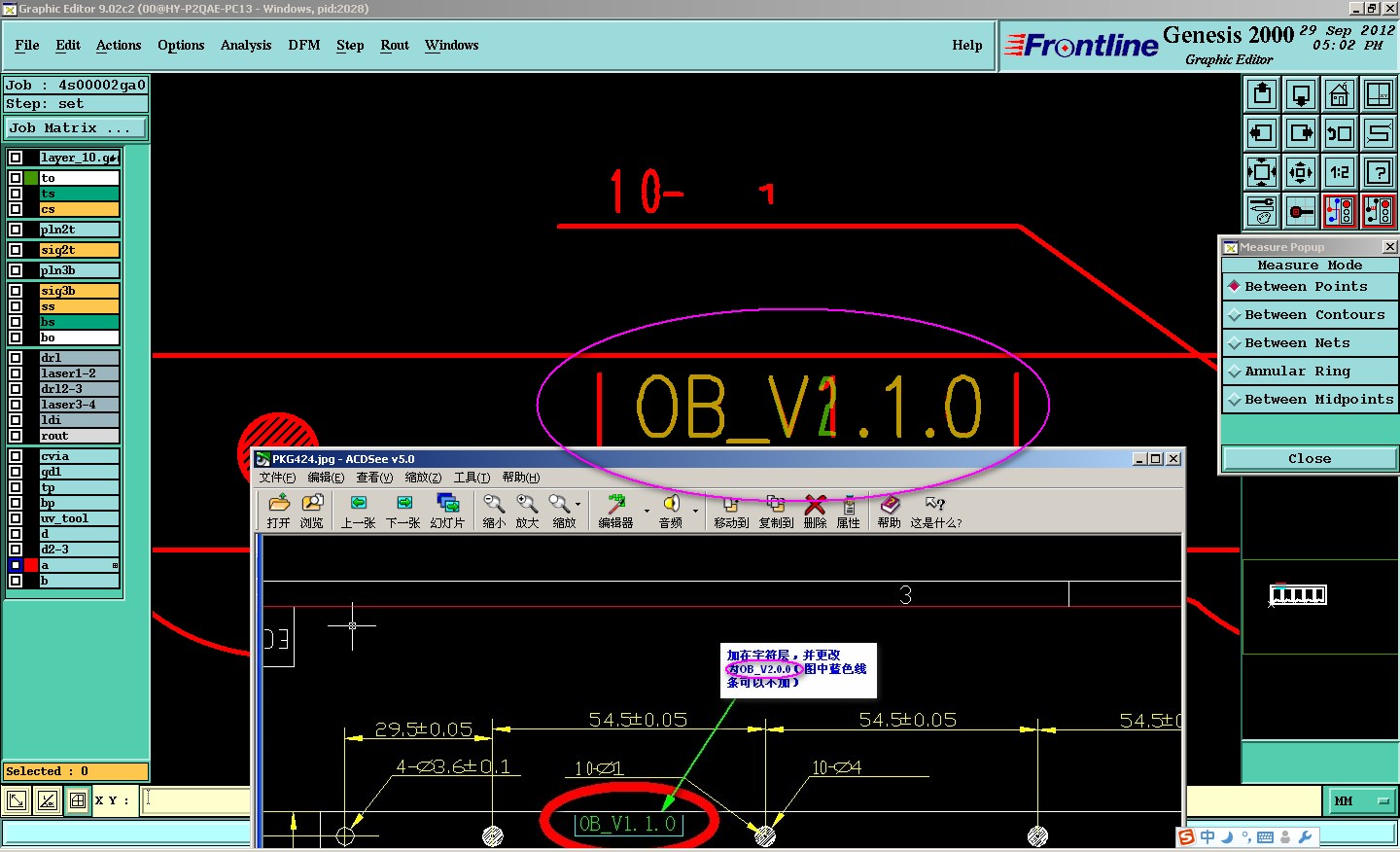Open the Rout menu

(395, 45)
